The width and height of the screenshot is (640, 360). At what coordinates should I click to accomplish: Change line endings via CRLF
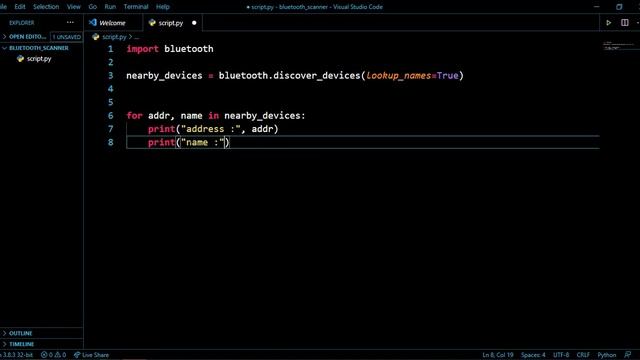[583, 355]
